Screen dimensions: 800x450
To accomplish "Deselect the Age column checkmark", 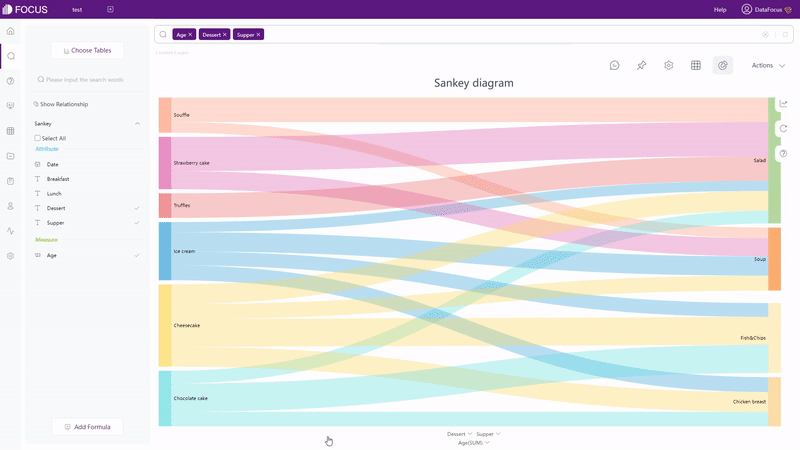I will point(137,255).
